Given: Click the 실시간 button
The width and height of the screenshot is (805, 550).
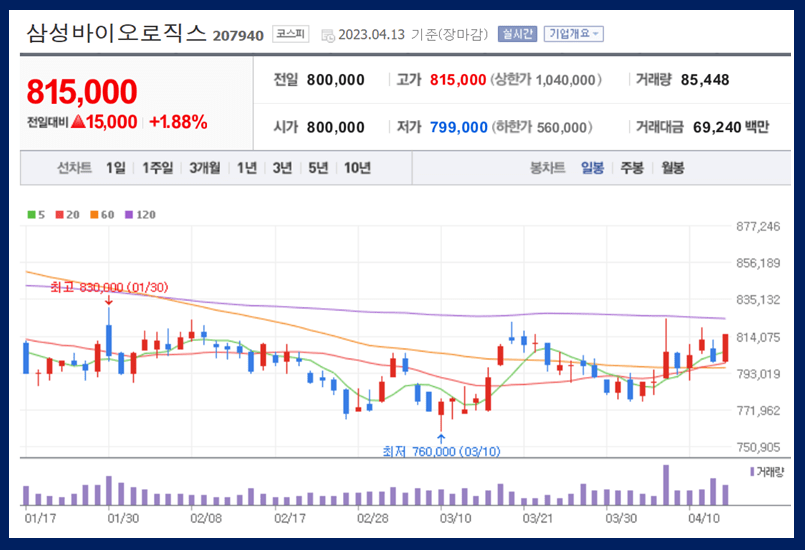Looking at the screenshot, I should coord(517,34).
